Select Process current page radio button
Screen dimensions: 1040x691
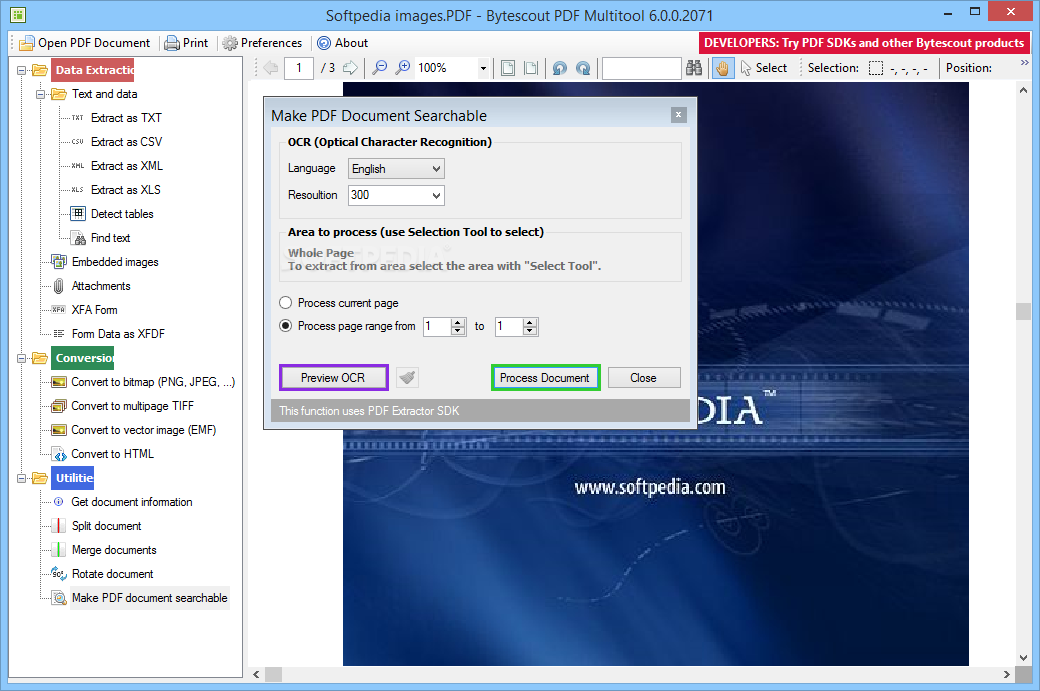[x=285, y=302]
